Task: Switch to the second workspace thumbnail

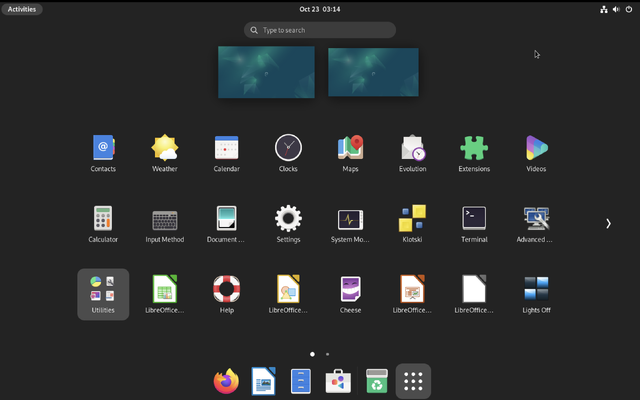Action: tap(373, 72)
